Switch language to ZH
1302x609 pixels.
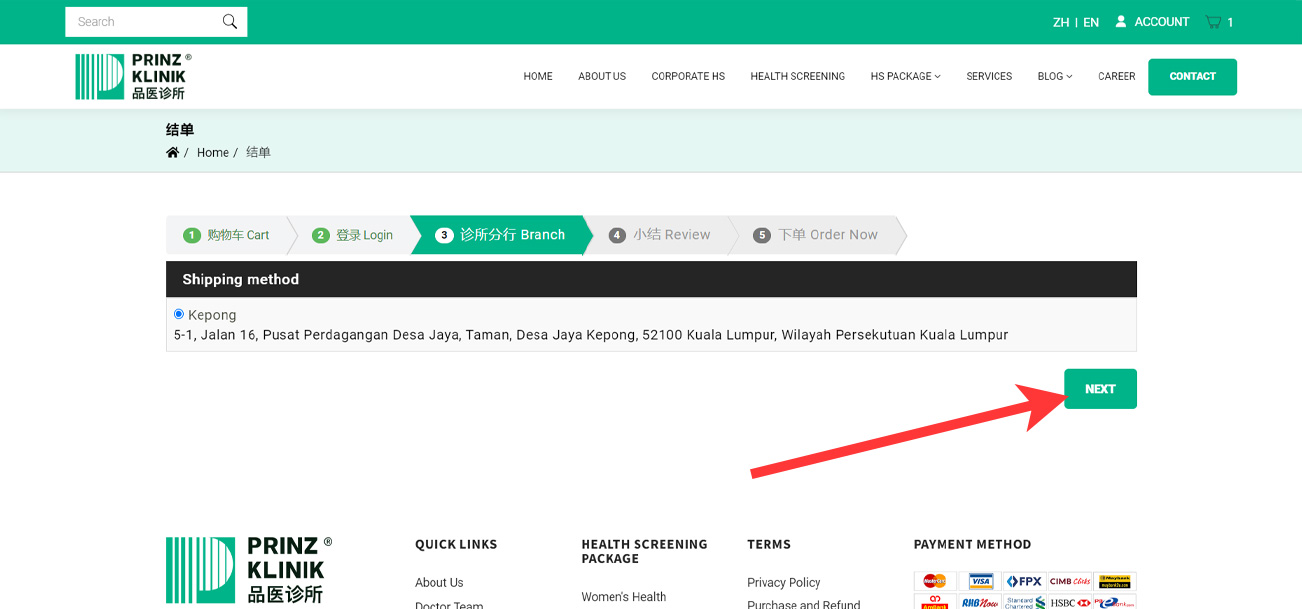(1061, 22)
